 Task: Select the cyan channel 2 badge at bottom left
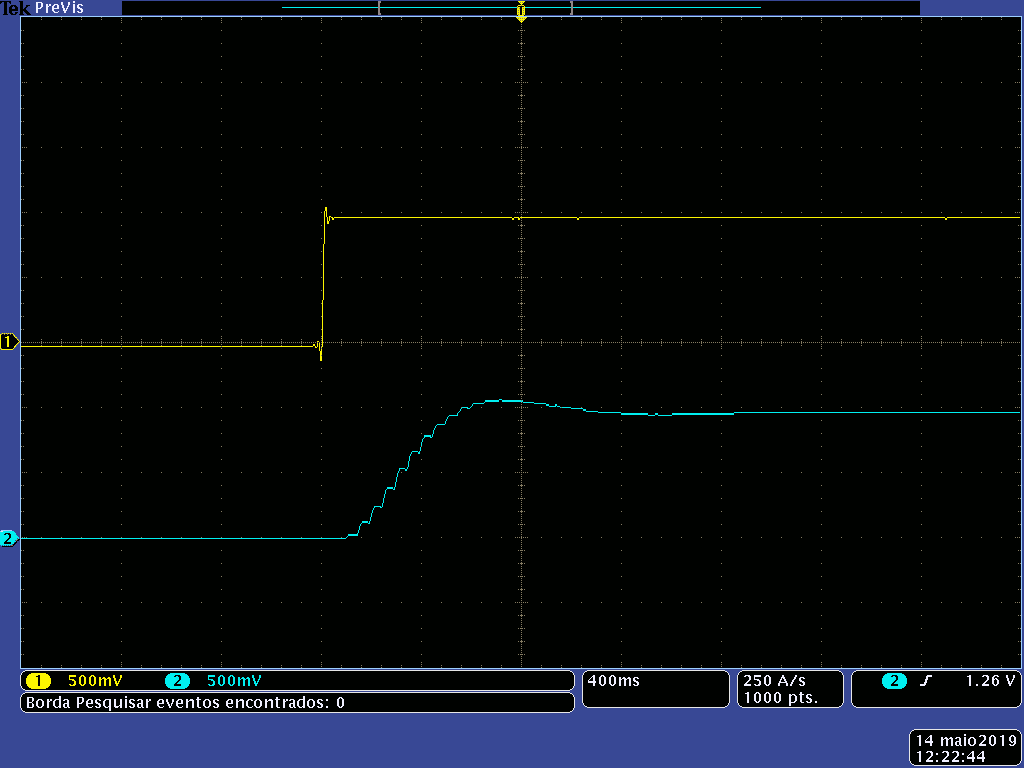177,681
